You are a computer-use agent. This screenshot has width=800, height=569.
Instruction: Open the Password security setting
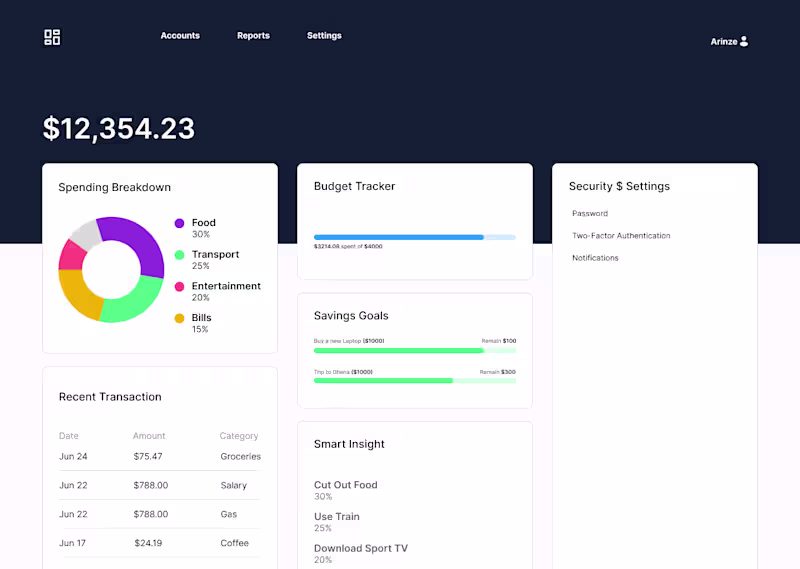click(x=590, y=213)
